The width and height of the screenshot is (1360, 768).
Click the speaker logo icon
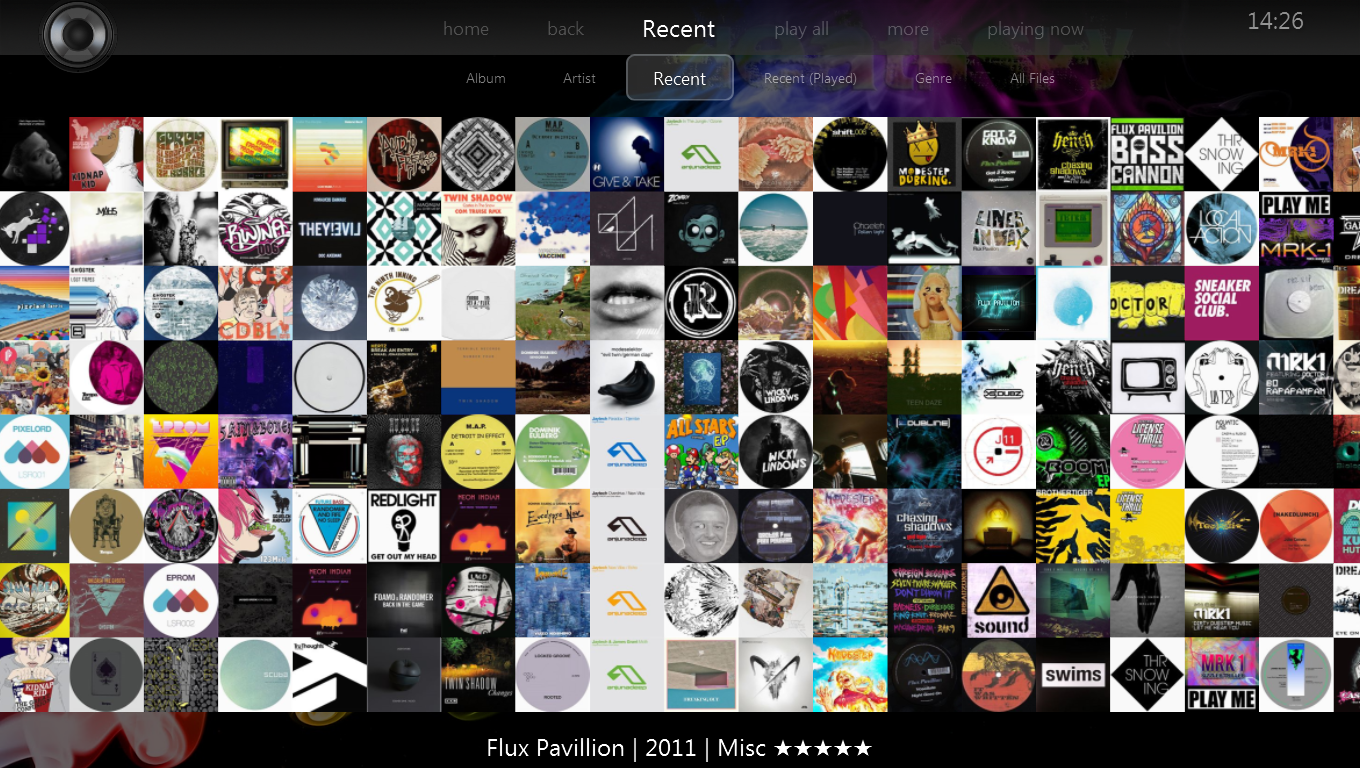pos(78,37)
